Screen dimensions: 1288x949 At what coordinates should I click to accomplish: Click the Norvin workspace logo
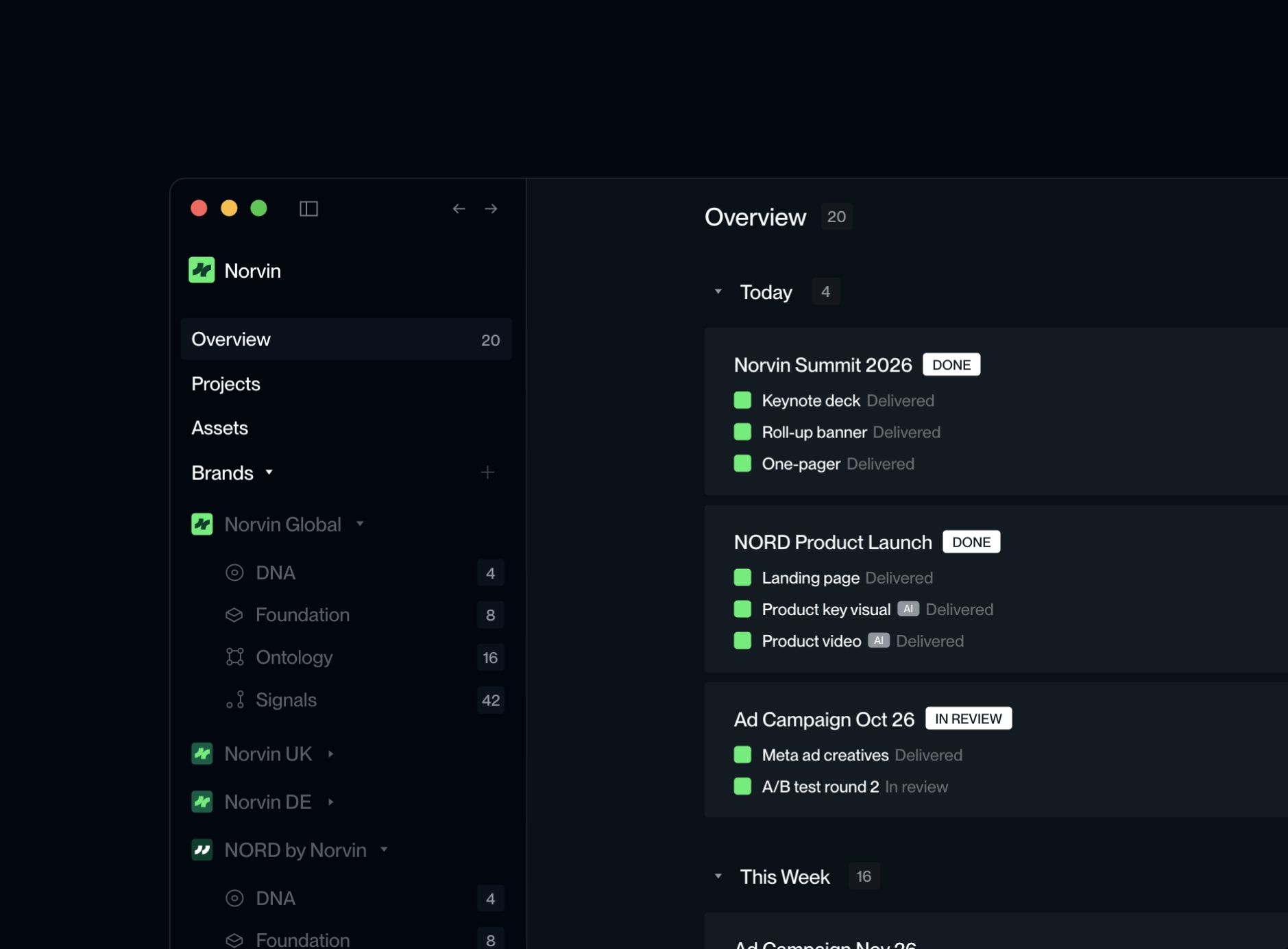click(202, 270)
